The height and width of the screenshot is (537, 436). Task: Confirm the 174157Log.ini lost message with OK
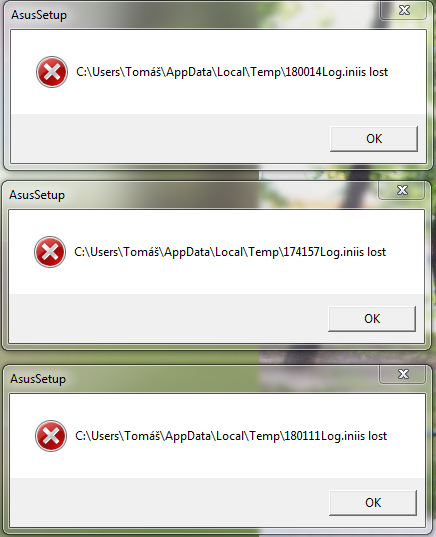coord(372,319)
